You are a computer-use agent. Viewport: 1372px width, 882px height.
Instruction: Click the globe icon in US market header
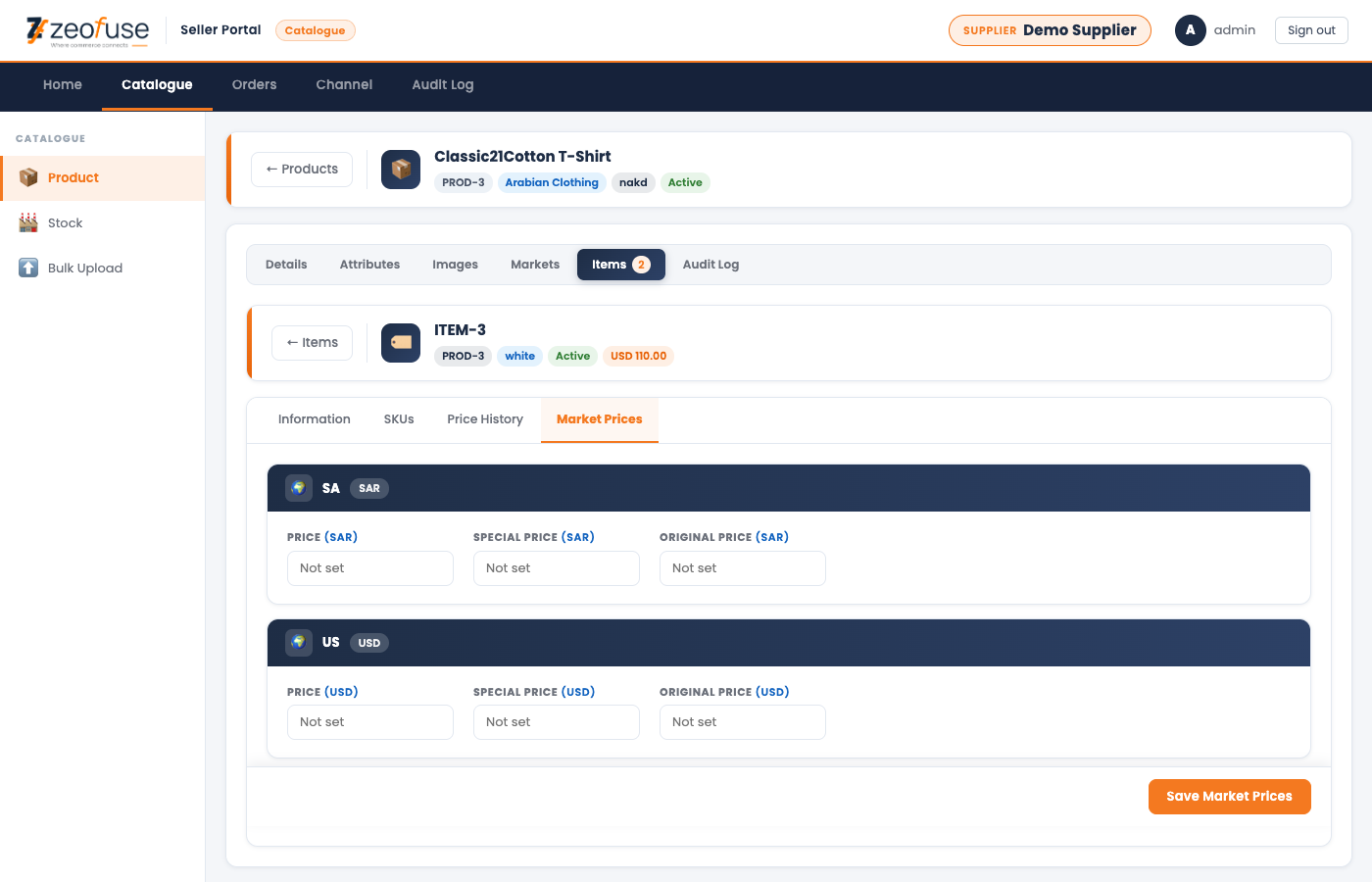(299, 643)
